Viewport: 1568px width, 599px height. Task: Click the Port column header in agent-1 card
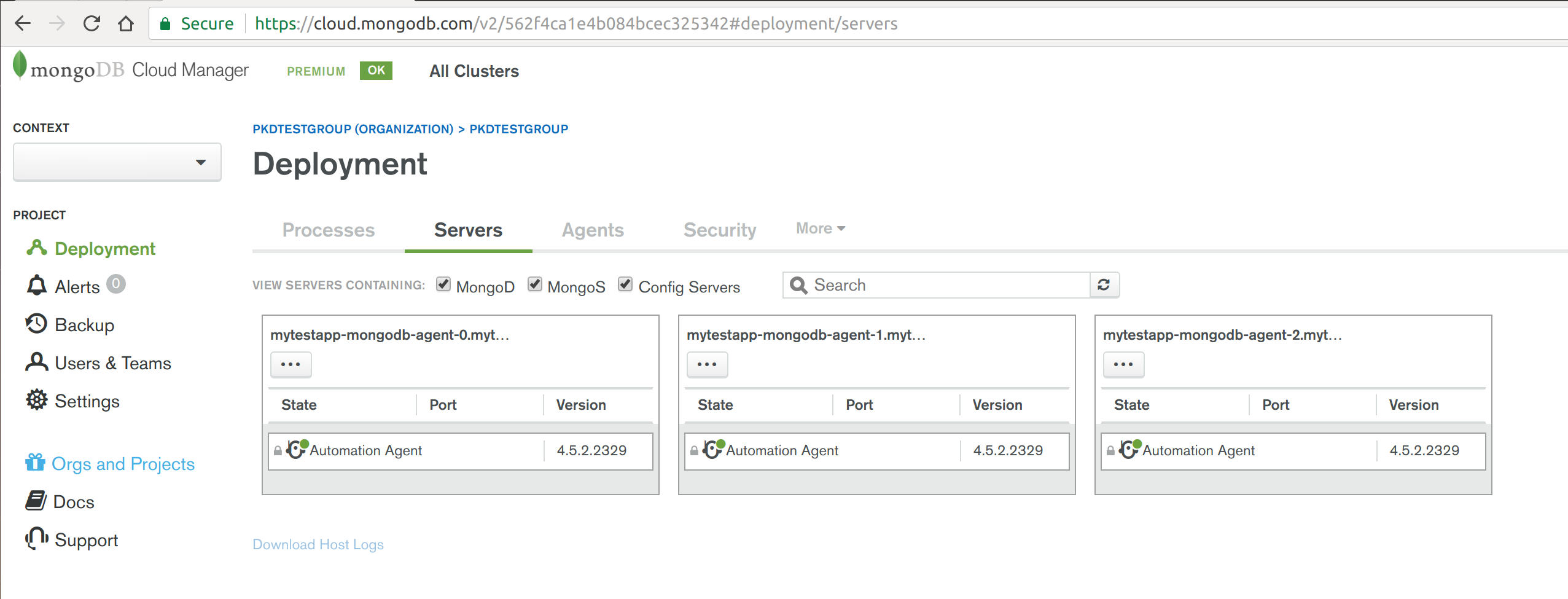pos(859,405)
